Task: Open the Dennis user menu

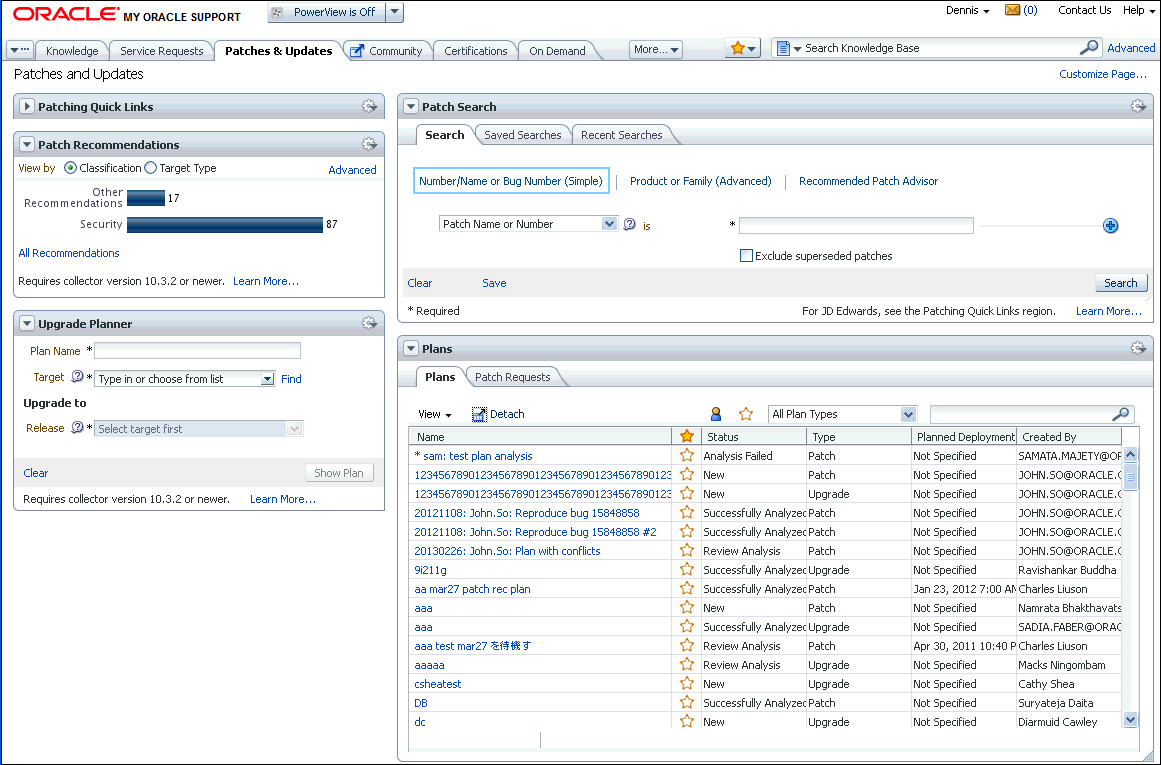Action: pyautogui.click(x=968, y=10)
